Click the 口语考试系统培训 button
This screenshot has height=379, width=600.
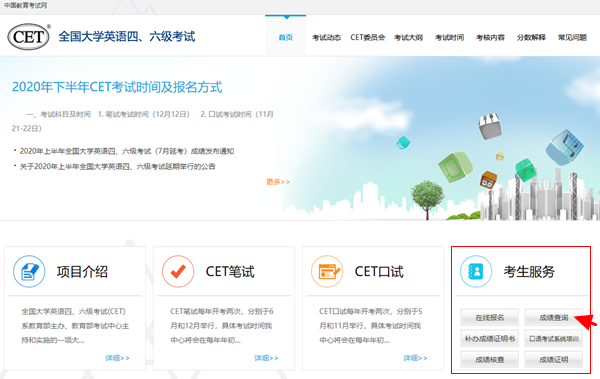click(x=553, y=338)
